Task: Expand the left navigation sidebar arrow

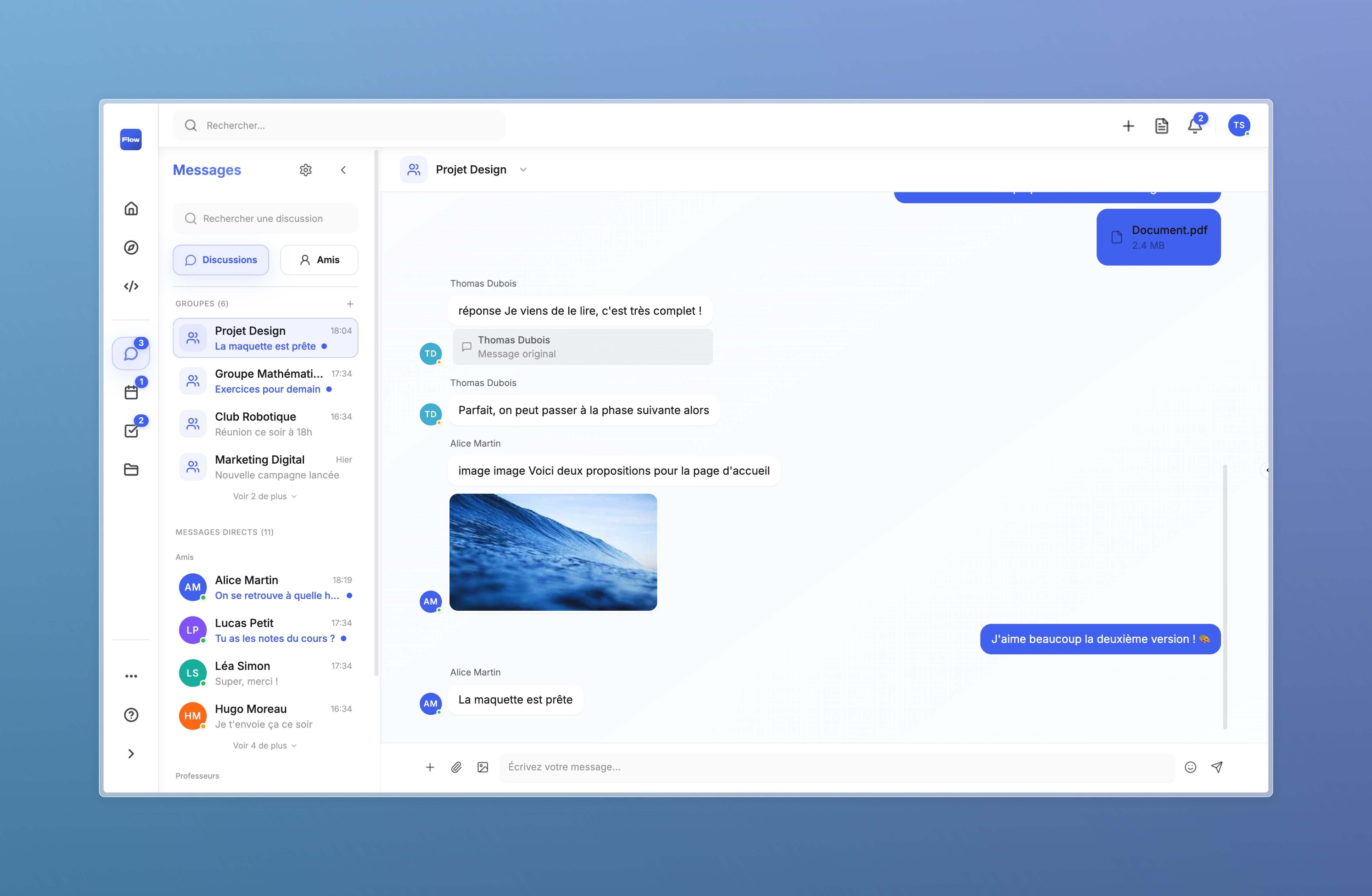Action: [x=131, y=754]
